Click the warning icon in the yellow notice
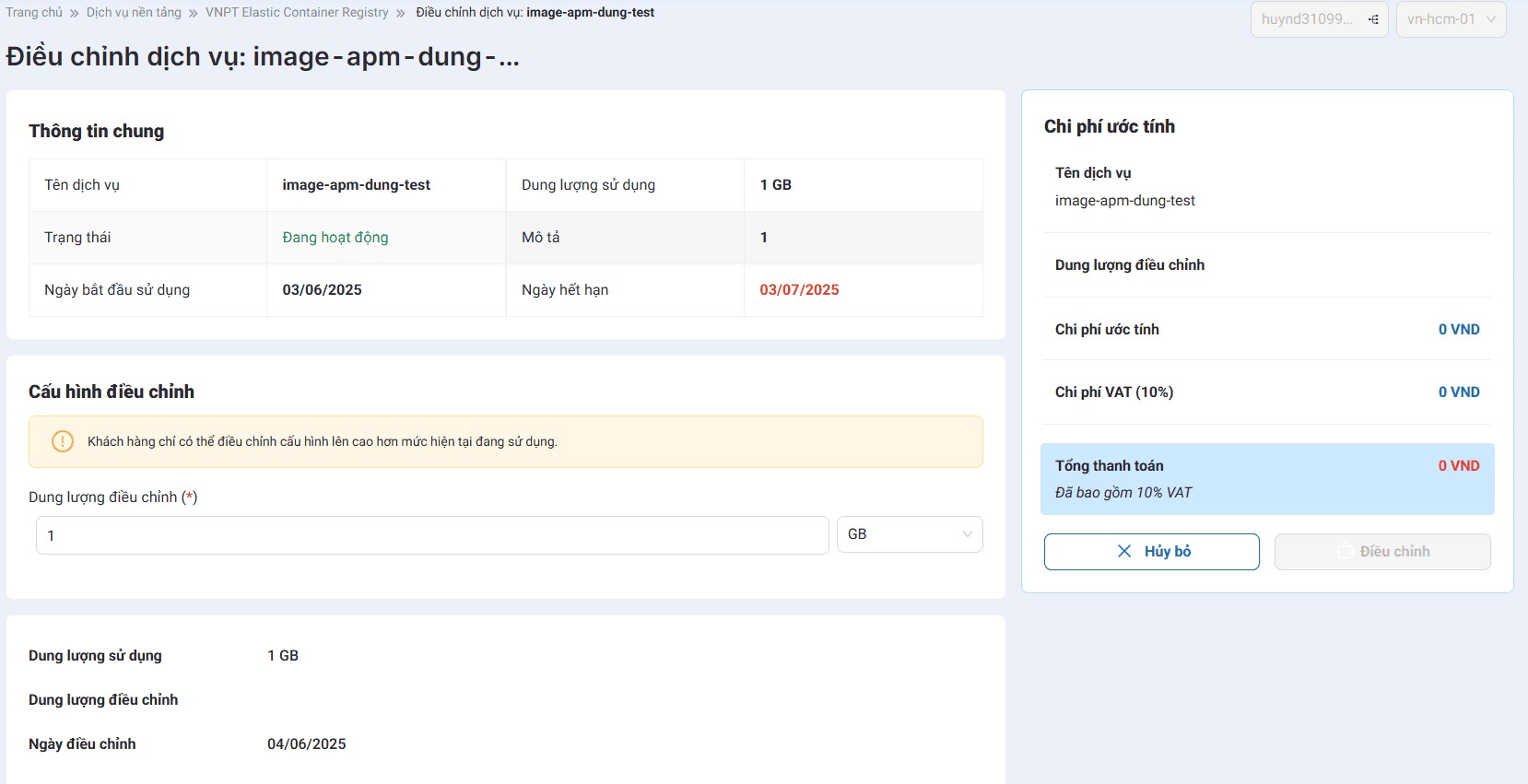Viewport: 1528px width, 784px height. click(x=63, y=441)
